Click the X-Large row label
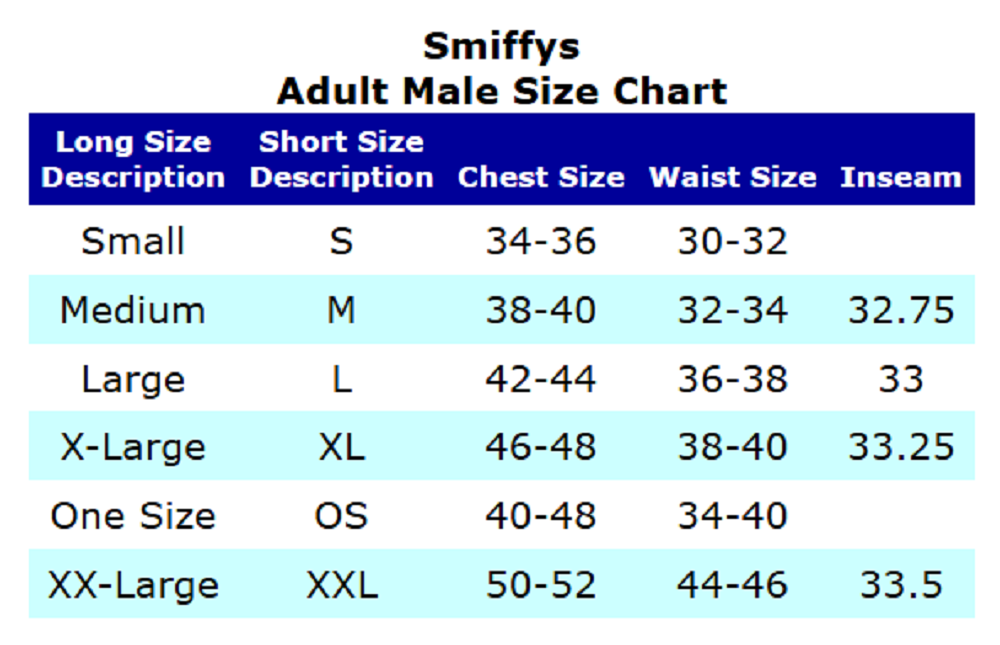The image size is (1000, 645). 133,447
